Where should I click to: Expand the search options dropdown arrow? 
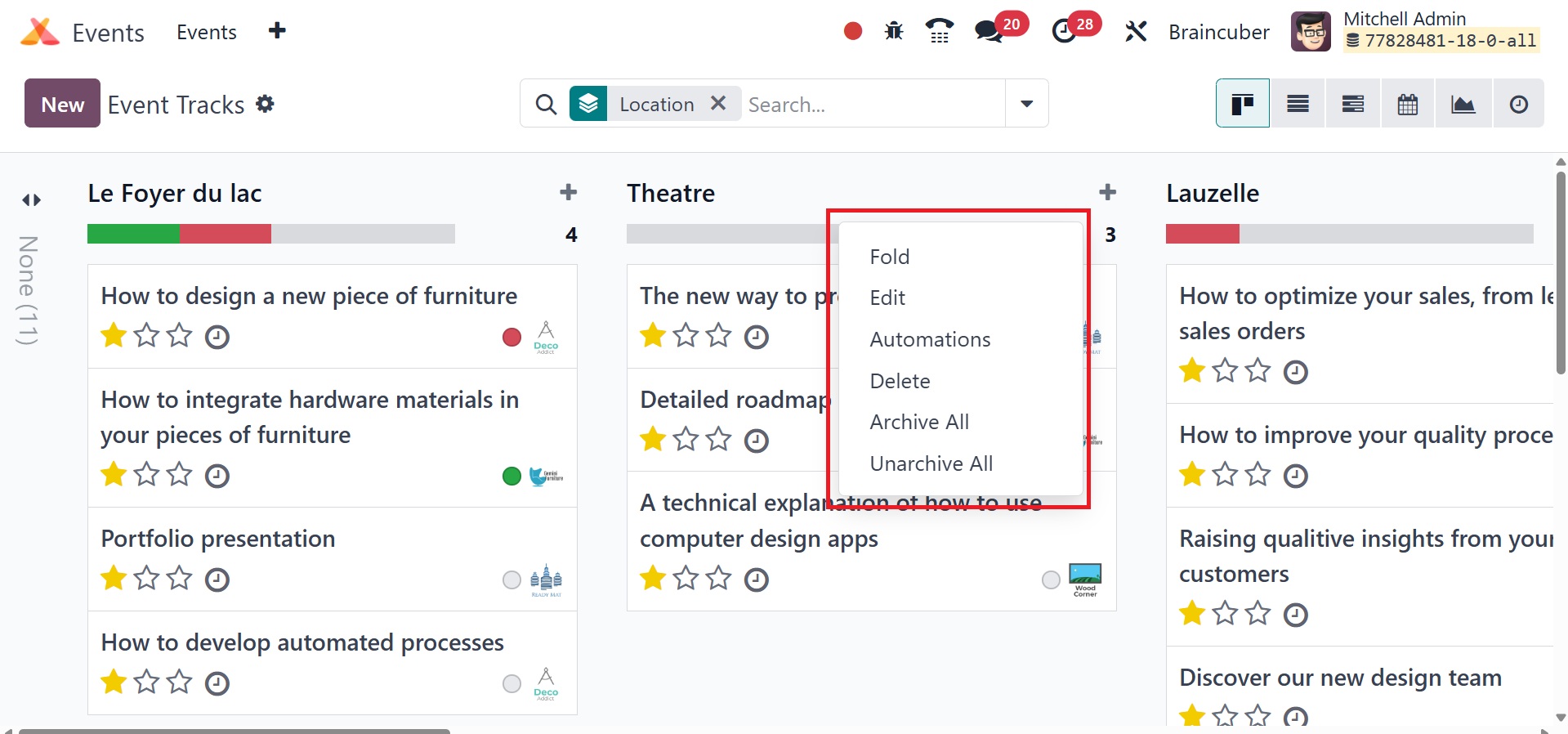[x=1026, y=104]
